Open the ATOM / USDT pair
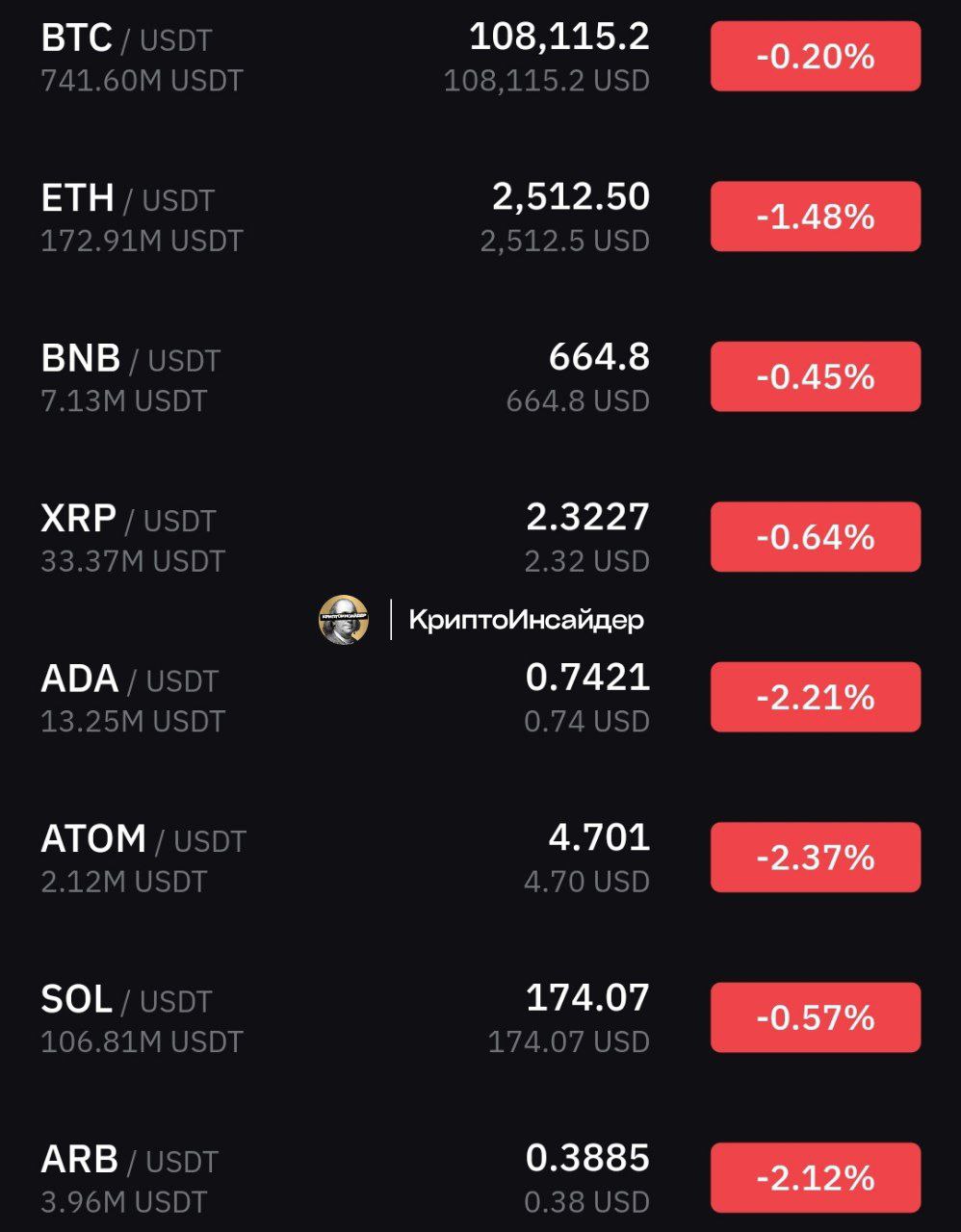Image resolution: width=961 pixels, height=1232 pixels. tap(480, 858)
